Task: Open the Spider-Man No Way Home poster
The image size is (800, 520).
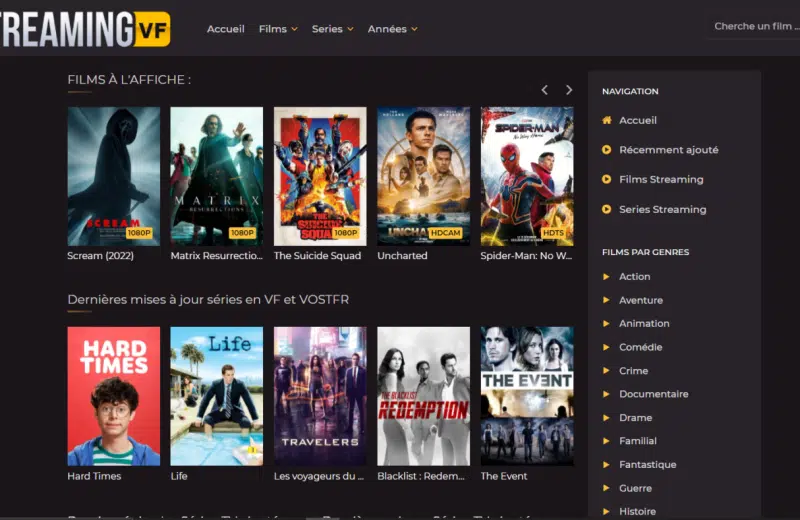Action: click(527, 176)
